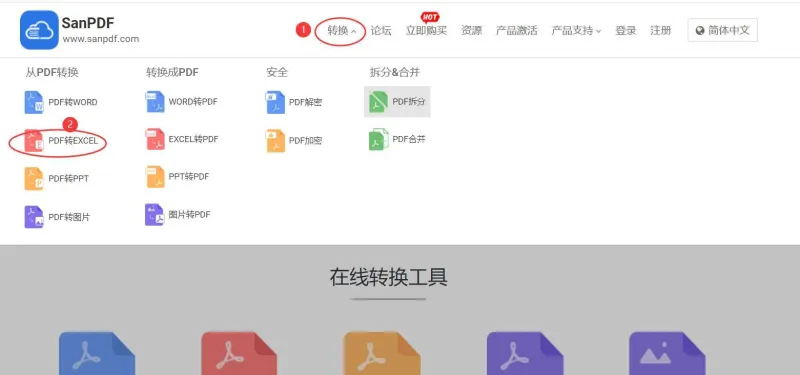The width and height of the screenshot is (800, 375).
Task: Select the PPT转PDF text link
Action: (x=189, y=177)
